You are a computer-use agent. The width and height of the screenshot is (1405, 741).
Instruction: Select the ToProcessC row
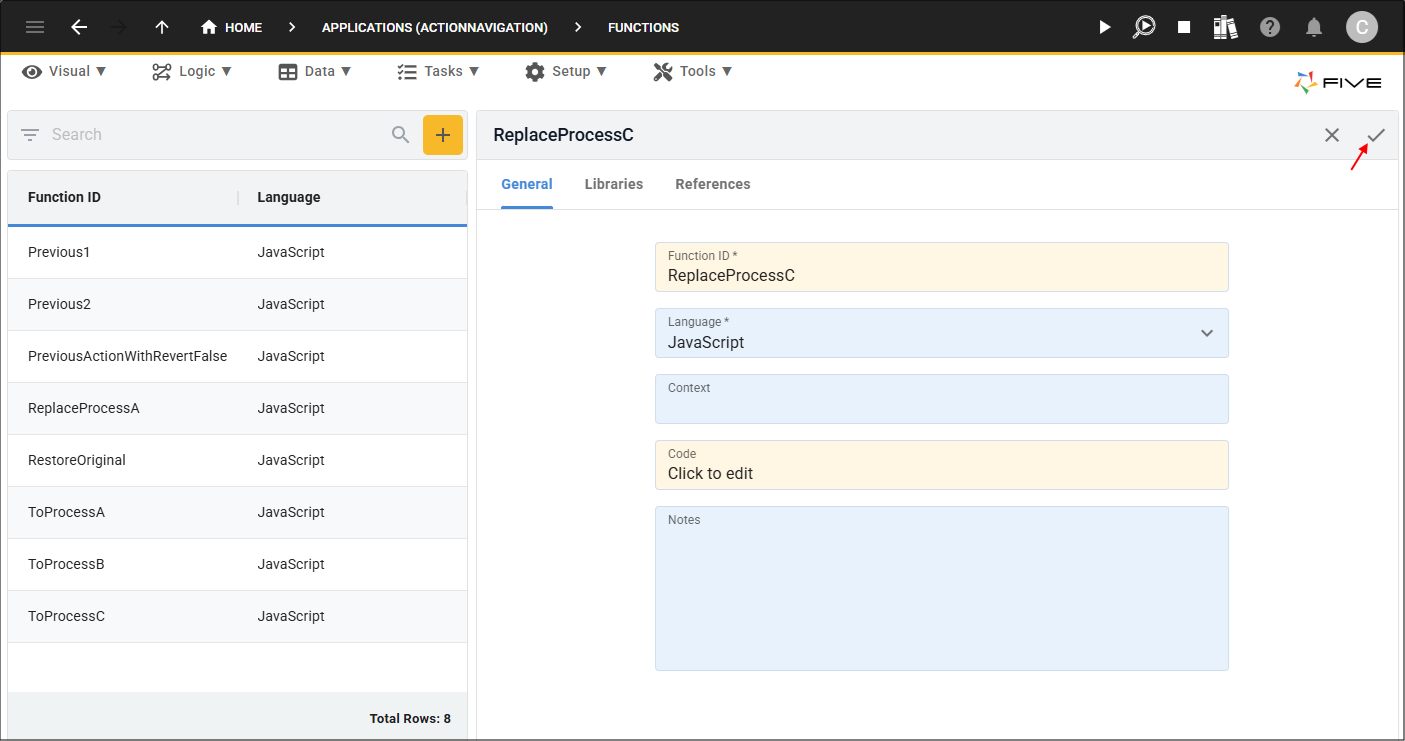coord(237,616)
